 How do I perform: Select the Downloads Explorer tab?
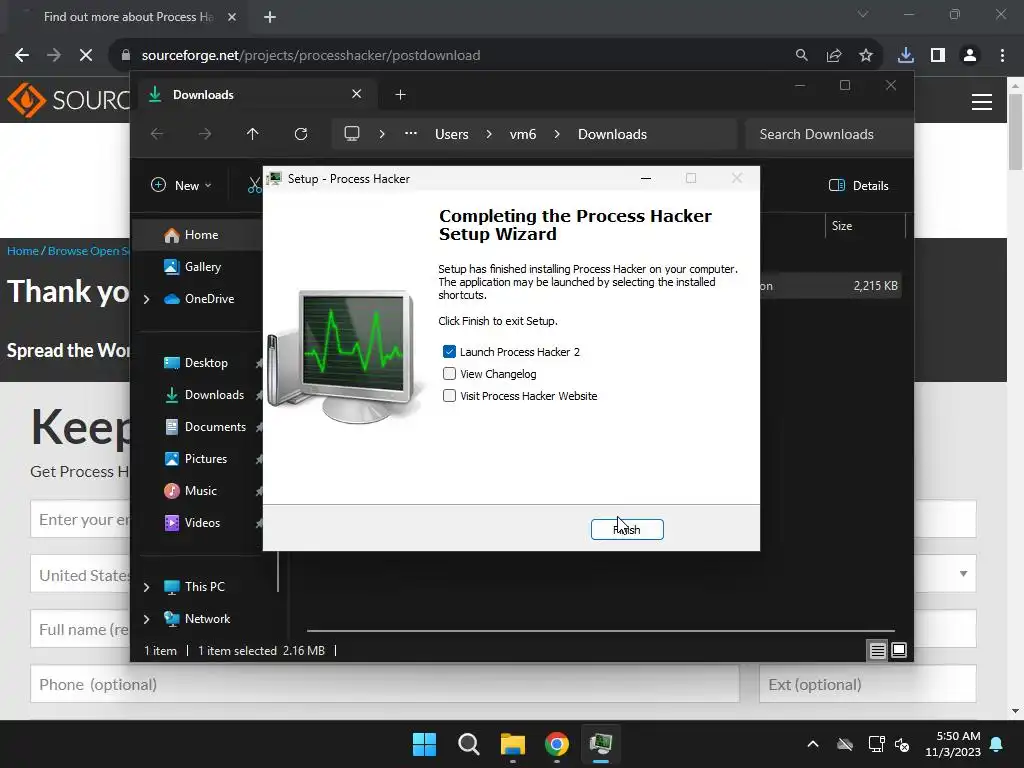point(255,95)
